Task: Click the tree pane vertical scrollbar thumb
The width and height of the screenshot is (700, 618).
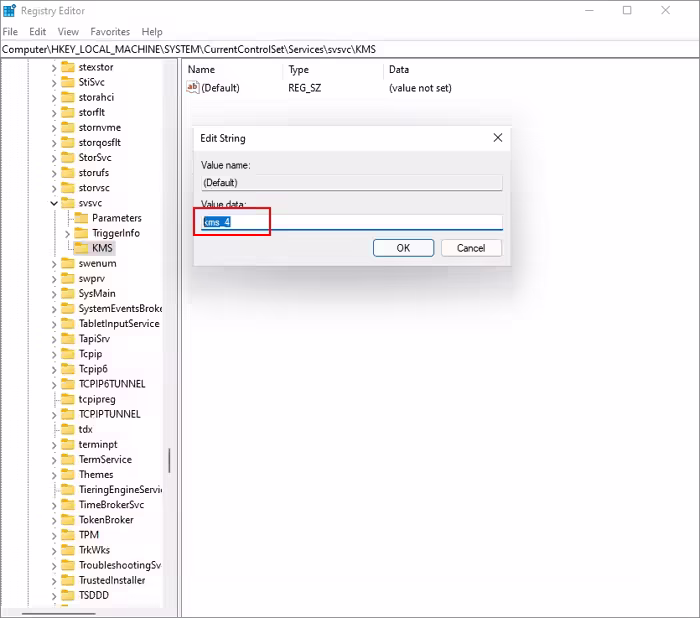Action: point(169,460)
